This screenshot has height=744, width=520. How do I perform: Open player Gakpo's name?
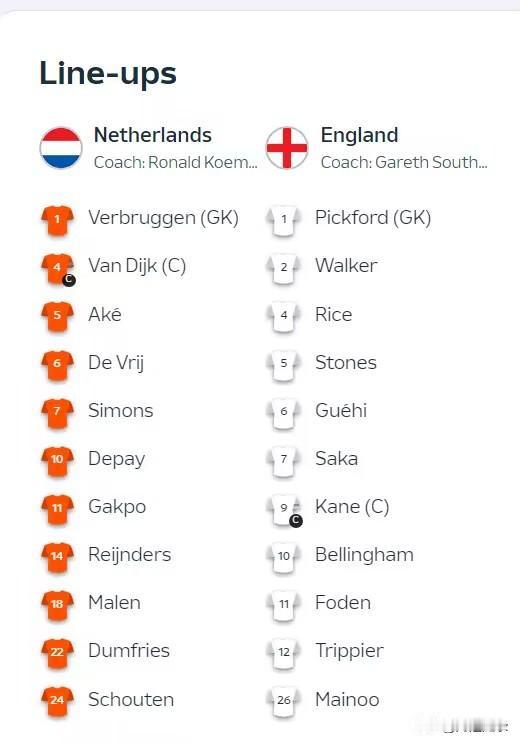pos(117,507)
